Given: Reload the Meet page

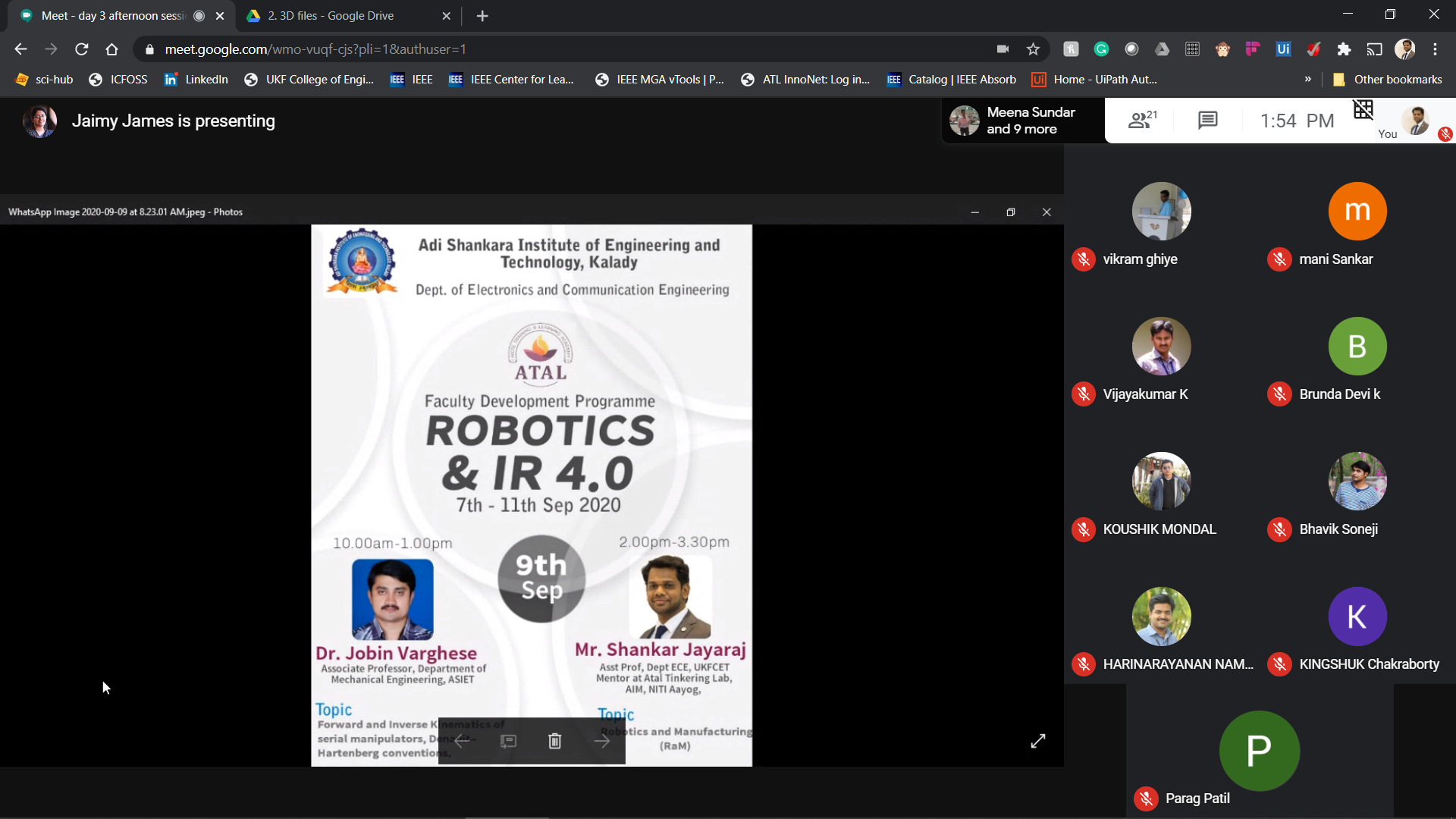Looking at the screenshot, I should coord(82,49).
